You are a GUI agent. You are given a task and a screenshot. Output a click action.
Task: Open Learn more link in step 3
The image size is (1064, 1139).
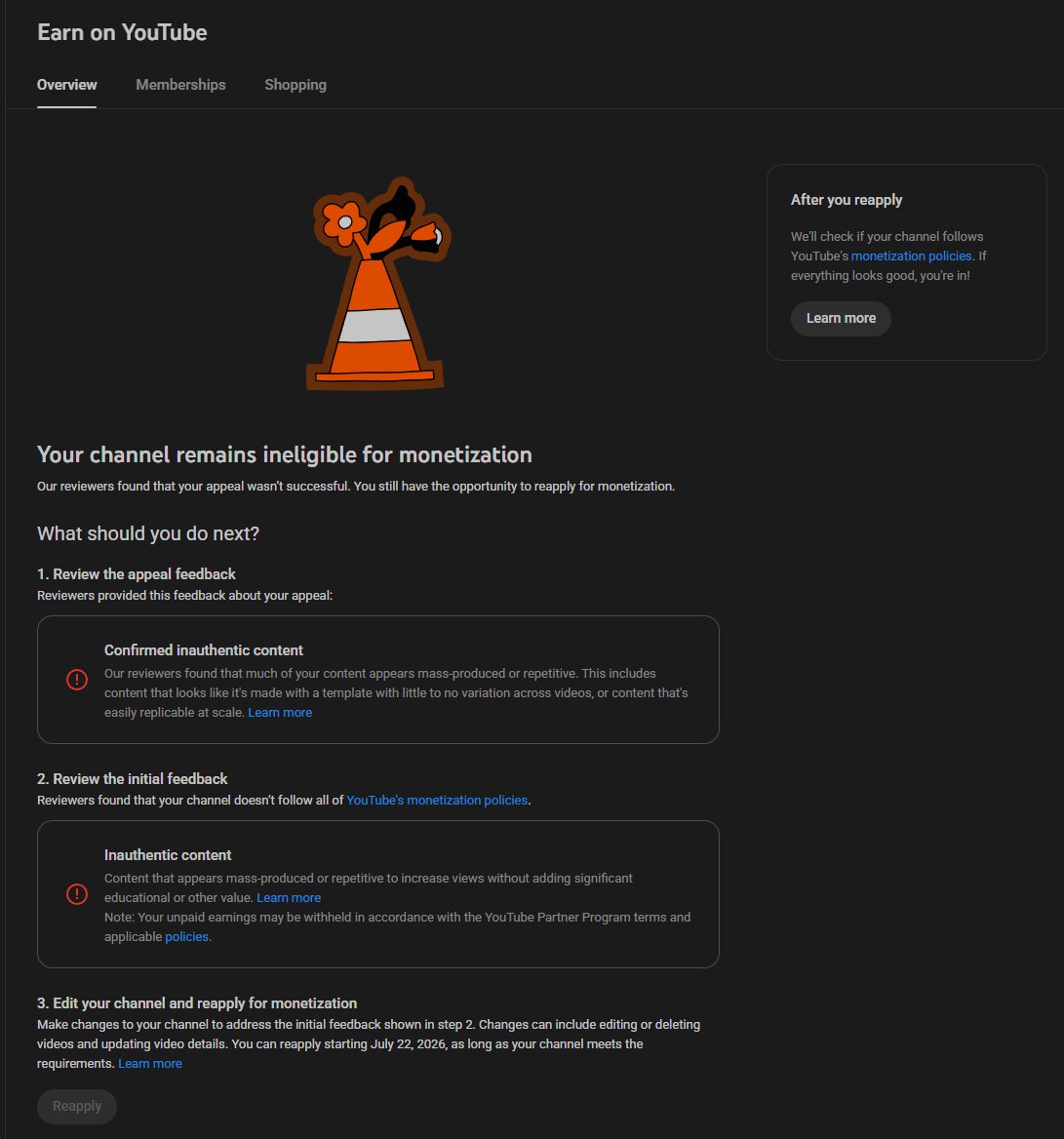click(149, 1064)
